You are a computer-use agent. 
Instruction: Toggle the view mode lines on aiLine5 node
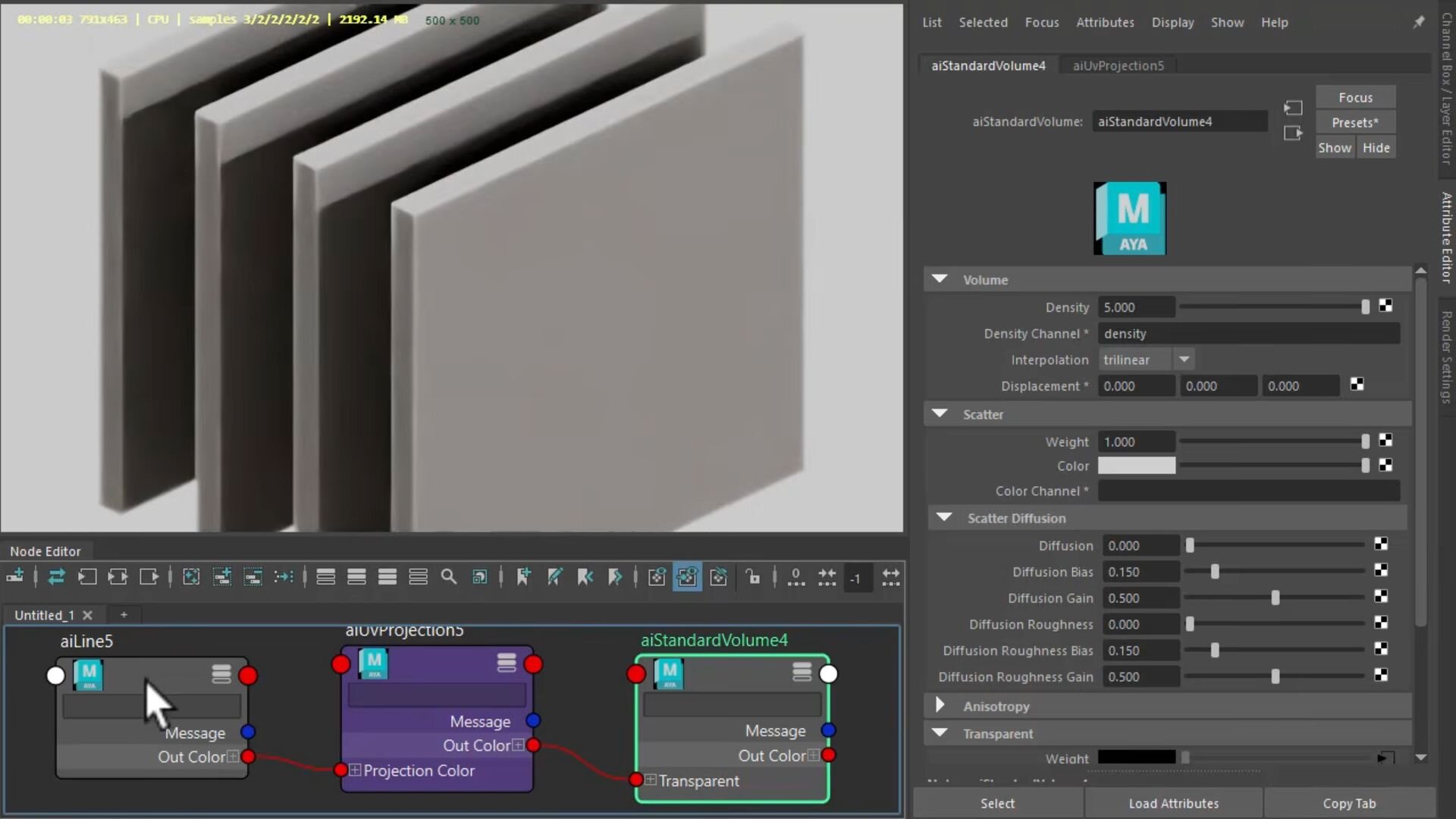click(221, 674)
